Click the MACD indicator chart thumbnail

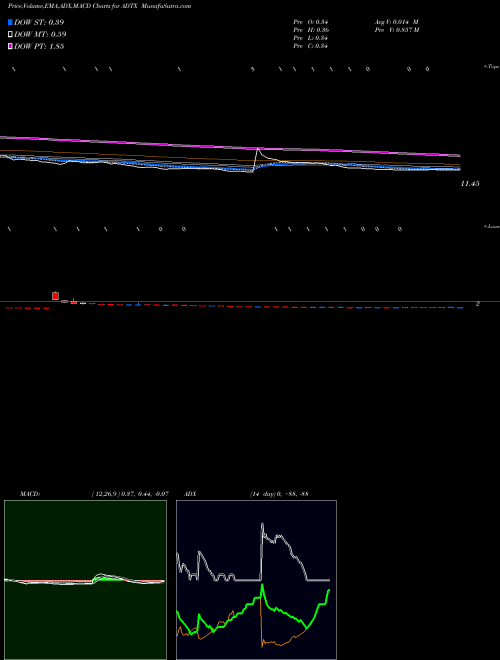[x=85, y=580]
